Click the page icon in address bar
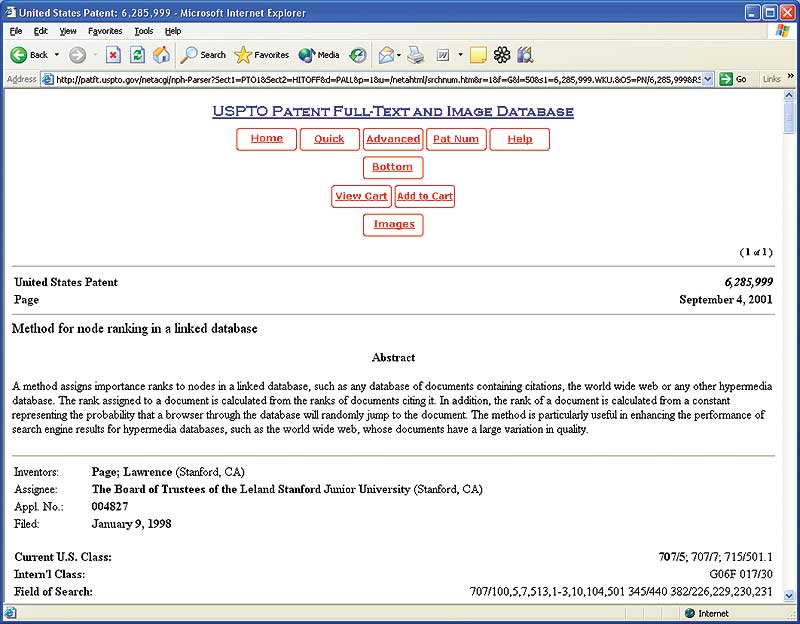Image resolution: width=800 pixels, height=624 pixels. point(48,80)
